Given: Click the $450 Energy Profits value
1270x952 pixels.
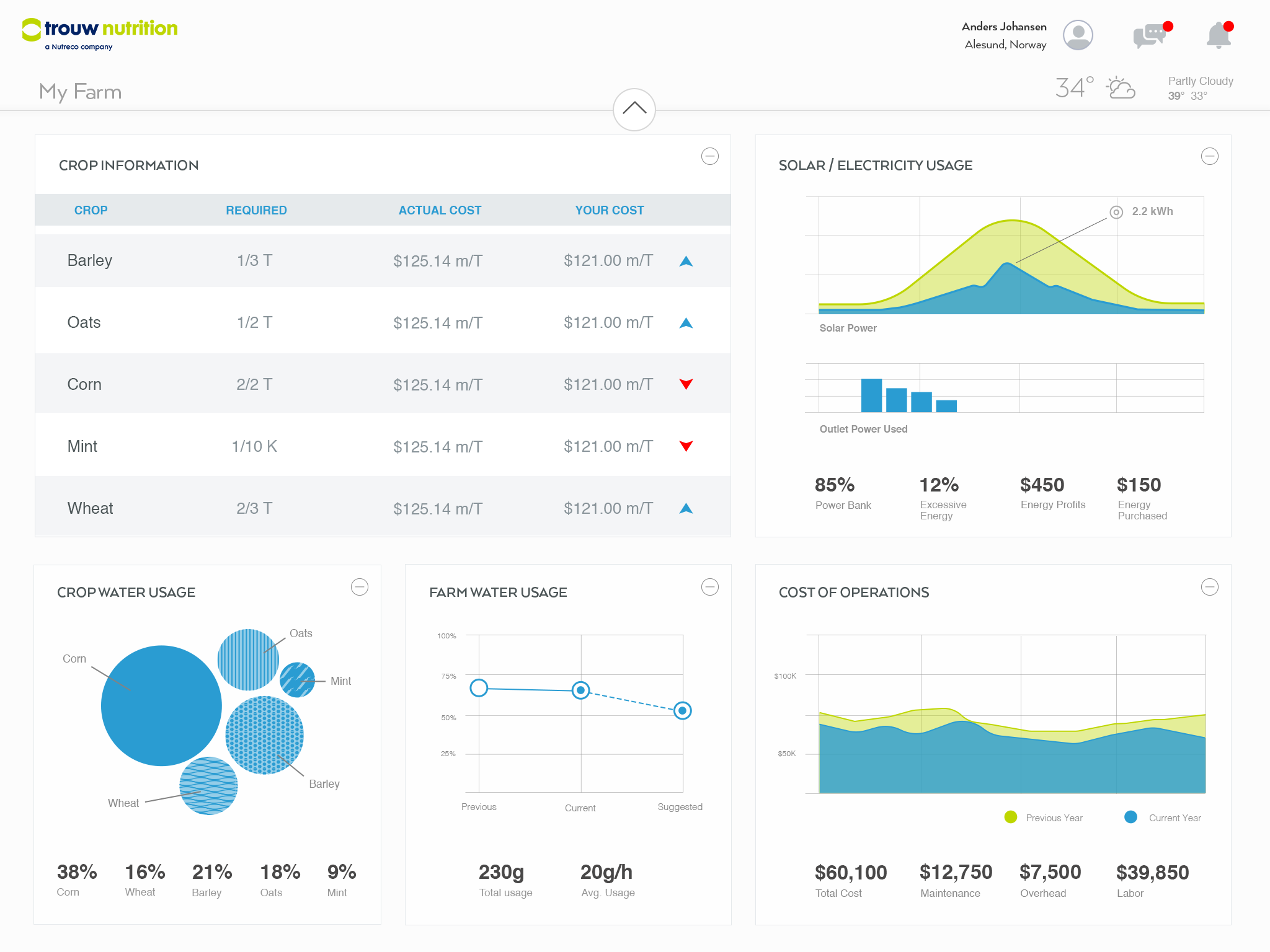Looking at the screenshot, I should tap(1042, 485).
